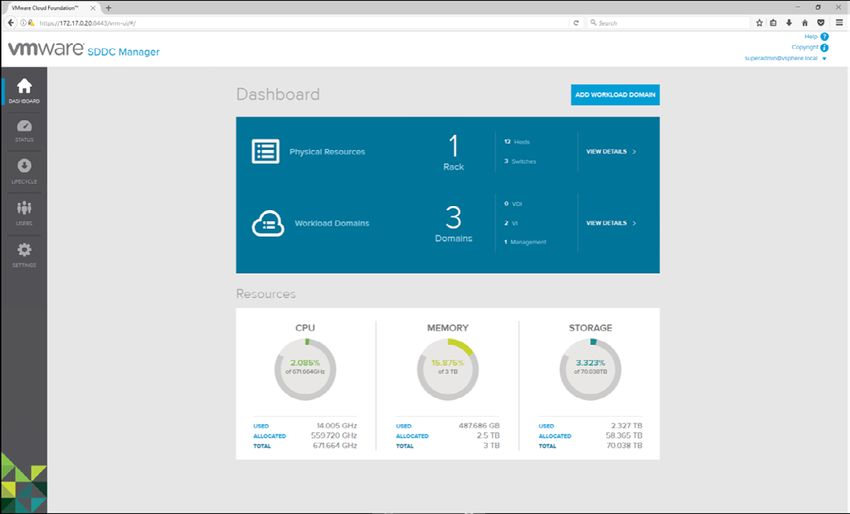Open the Lifecycle download icon in sidebar
This screenshot has width=850, height=514.
(x=24, y=165)
